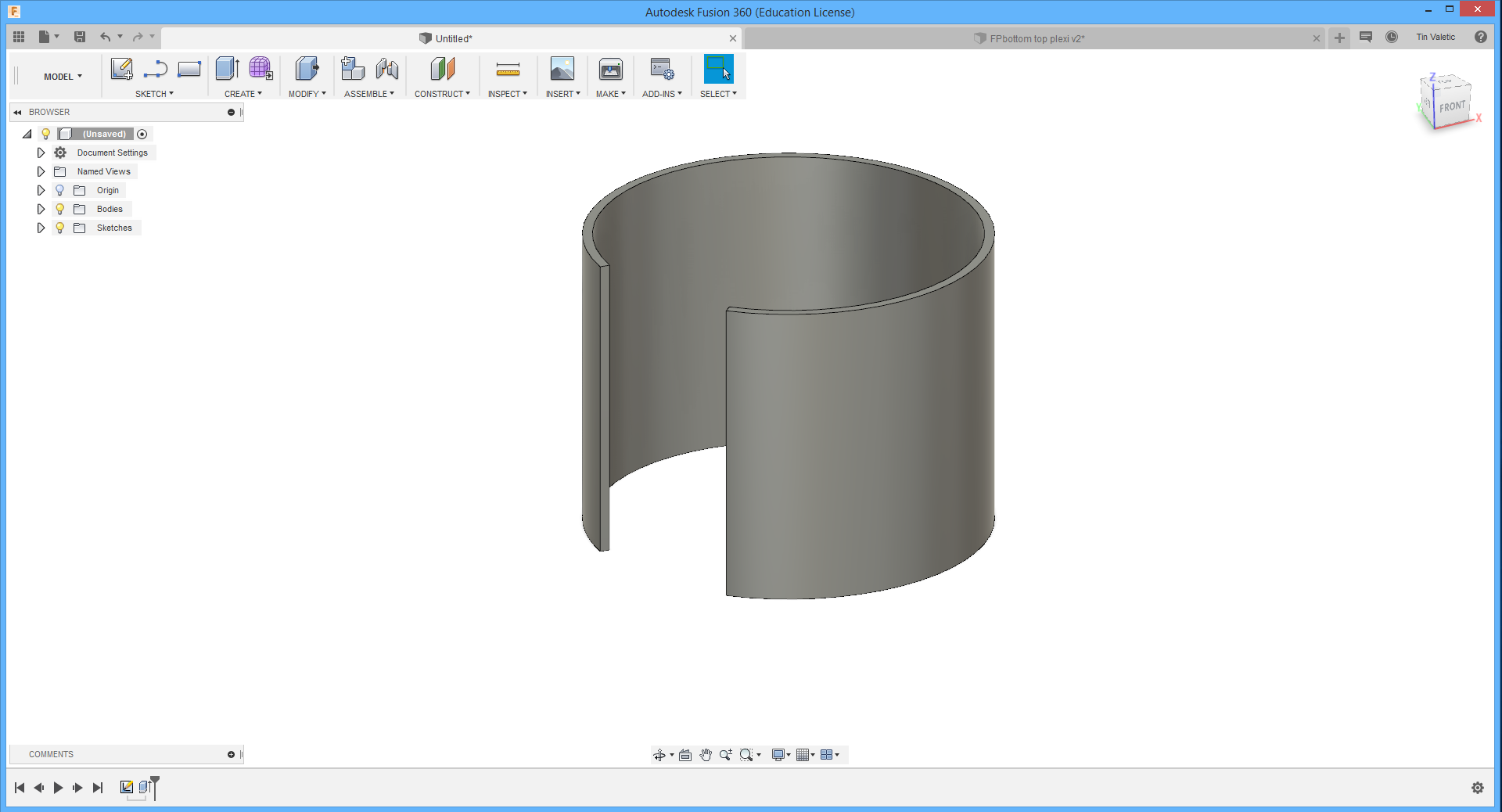Click the Orbit navigation icon
Viewport: 1502px width, 812px height.
pos(659,755)
